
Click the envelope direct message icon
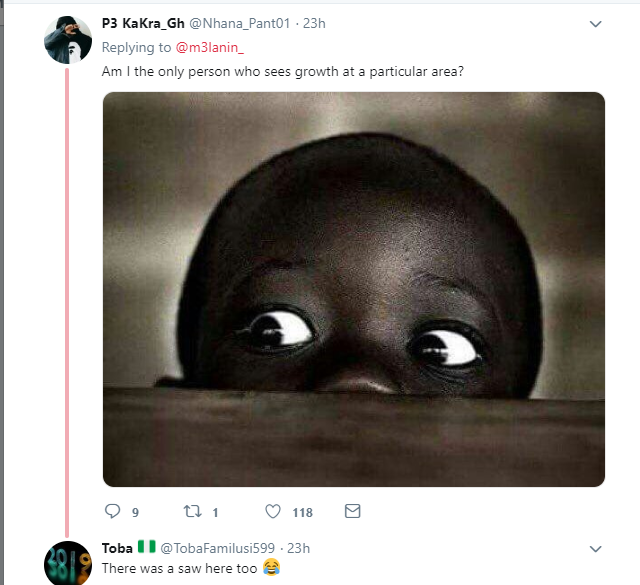pyautogui.click(x=352, y=512)
